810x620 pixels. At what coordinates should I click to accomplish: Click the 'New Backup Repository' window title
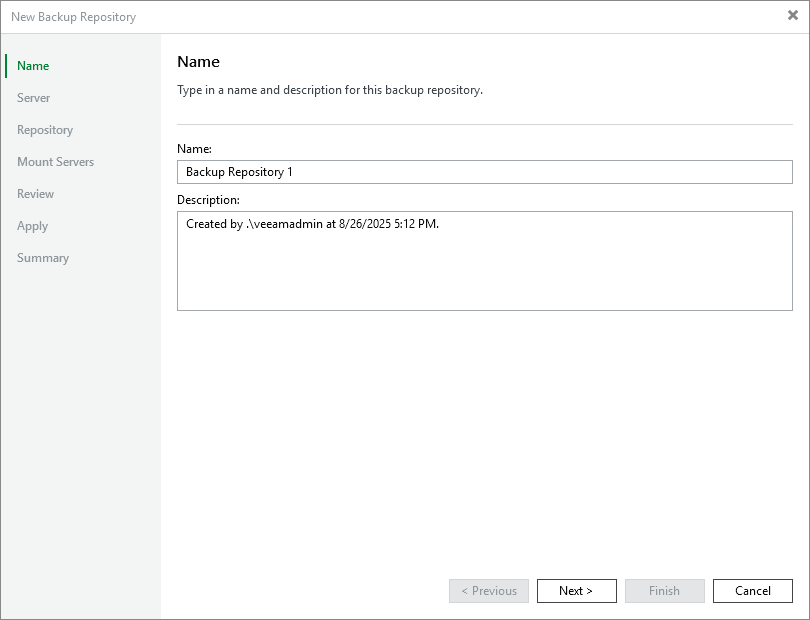point(73,17)
